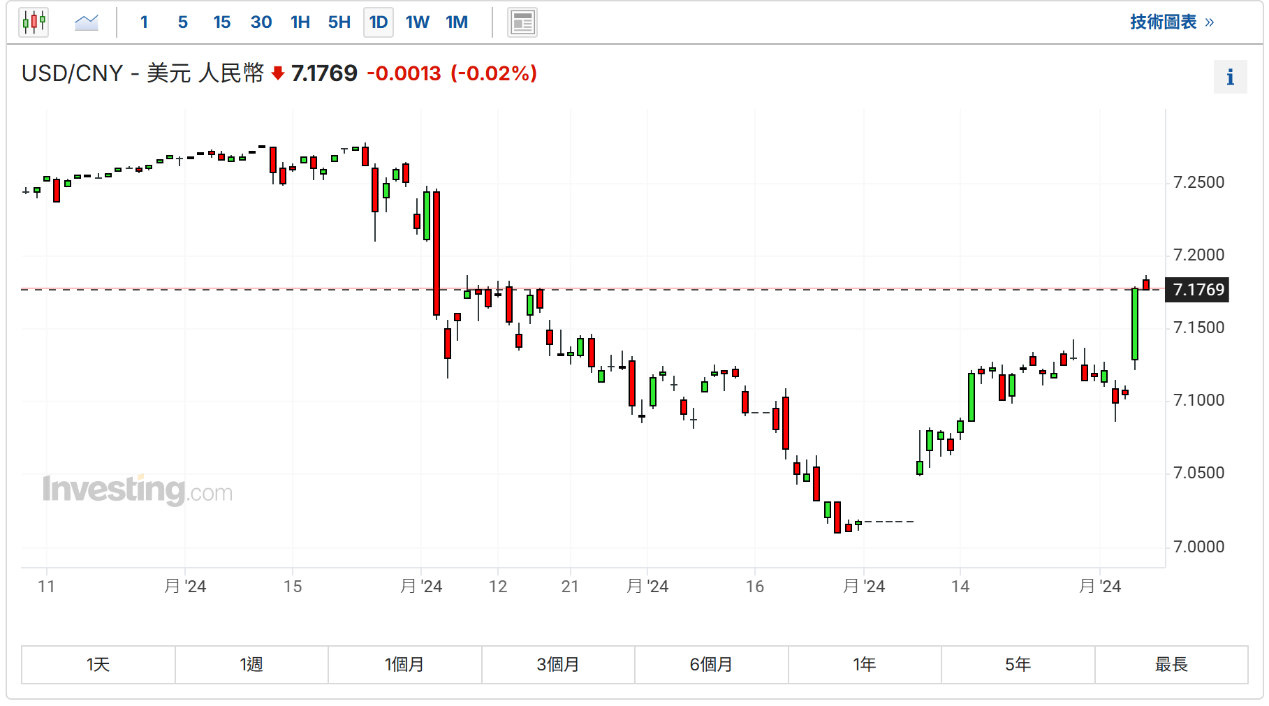Switch to the area chart icon
The width and height of the screenshot is (1269, 706).
tap(87, 22)
